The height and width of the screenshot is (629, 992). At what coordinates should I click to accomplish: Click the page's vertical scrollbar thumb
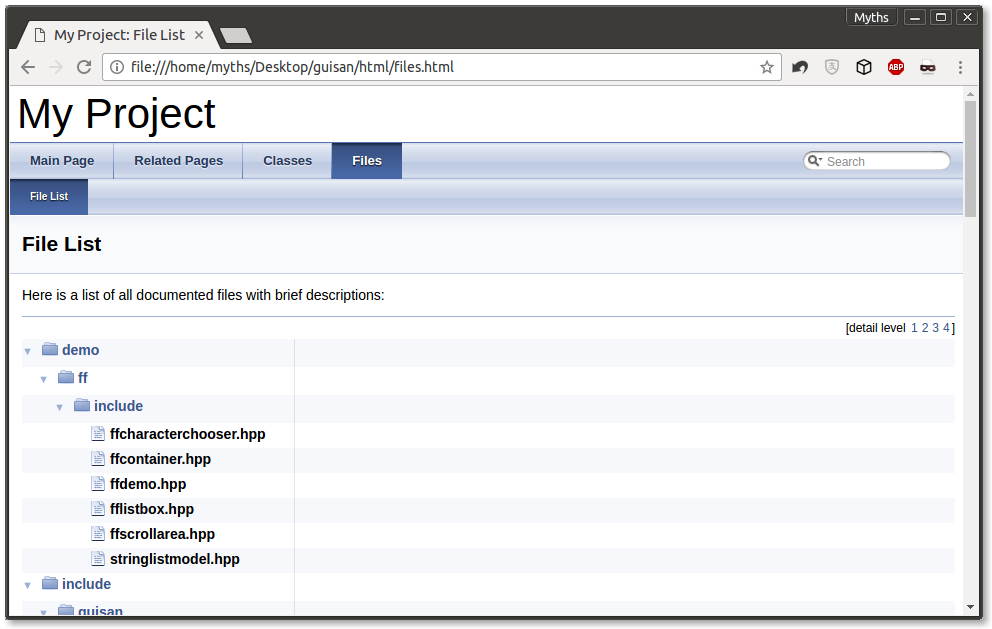(x=970, y=158)
